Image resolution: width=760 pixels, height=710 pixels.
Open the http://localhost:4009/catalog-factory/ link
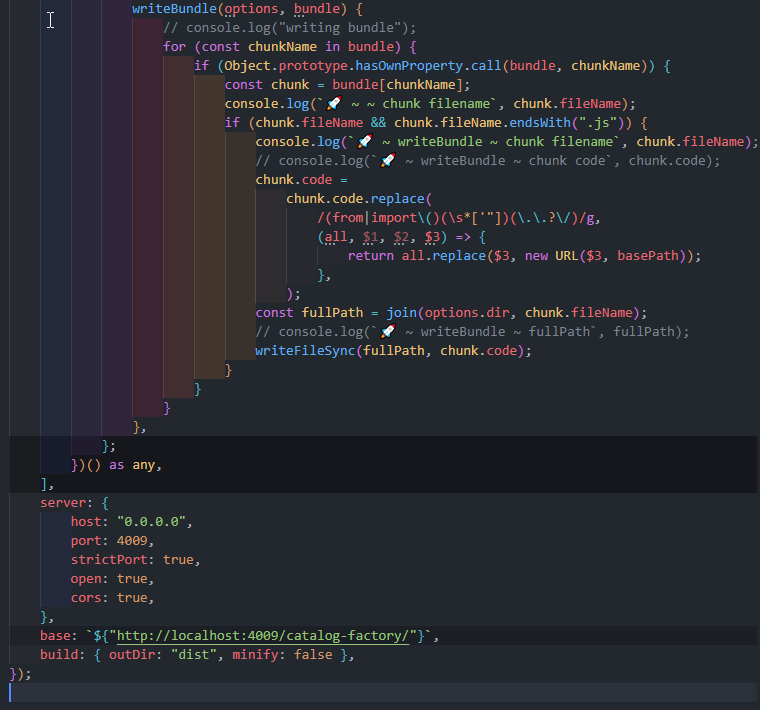(263, 635)
